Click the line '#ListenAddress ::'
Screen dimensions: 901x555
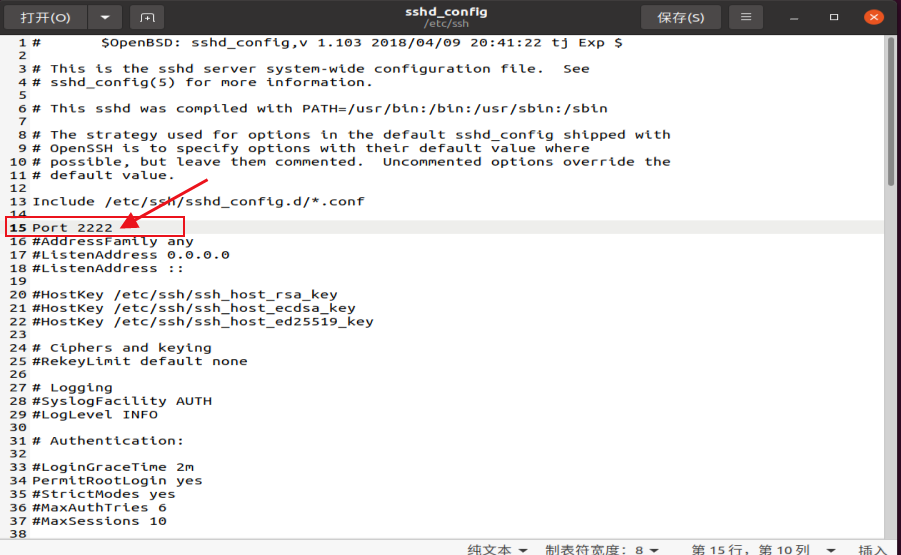(x=108, y=268)
